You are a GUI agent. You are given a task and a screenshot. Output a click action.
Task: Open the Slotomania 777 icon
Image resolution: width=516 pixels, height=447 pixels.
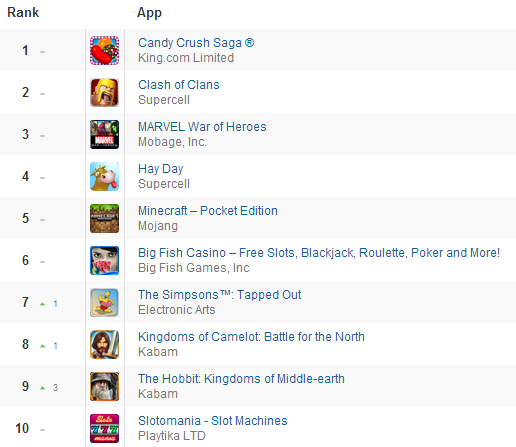point(104,428)
